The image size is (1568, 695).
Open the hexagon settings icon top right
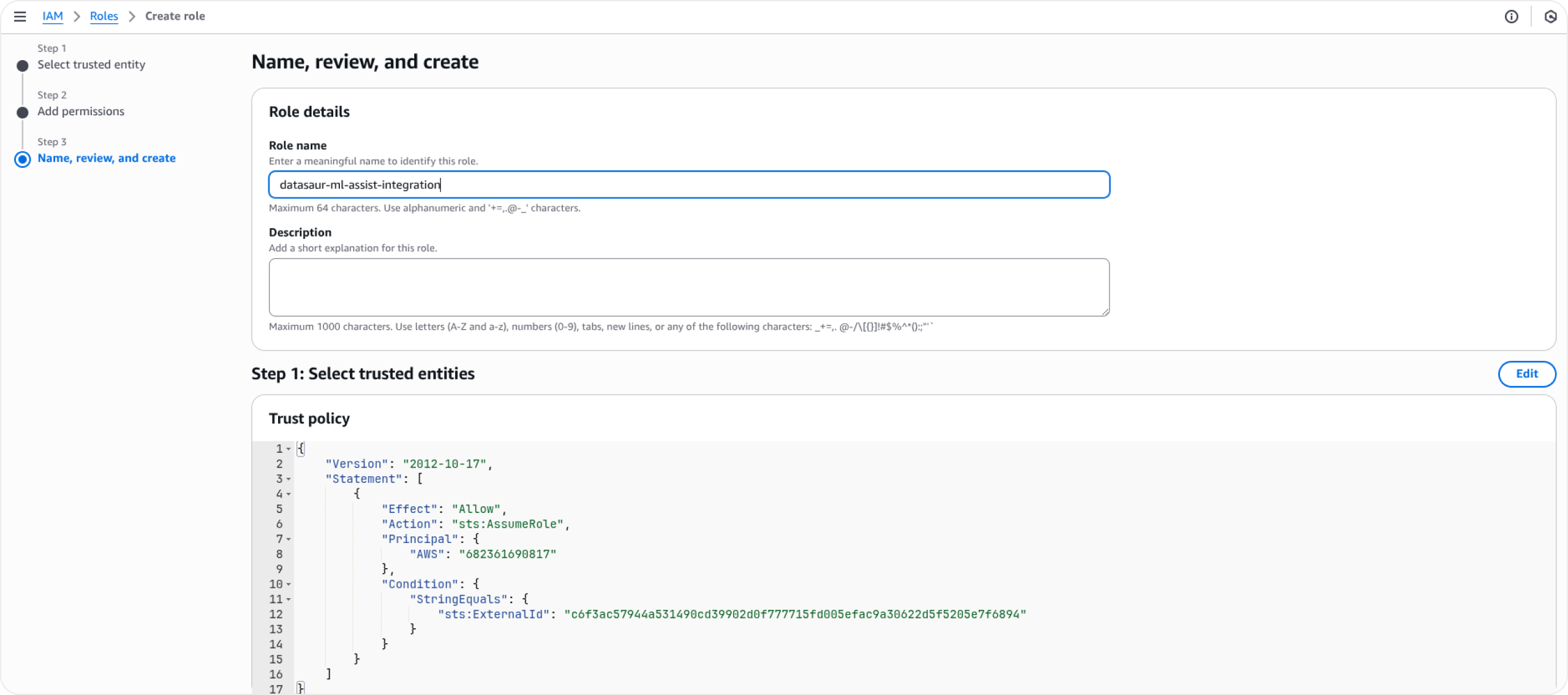pos(1551,17)
